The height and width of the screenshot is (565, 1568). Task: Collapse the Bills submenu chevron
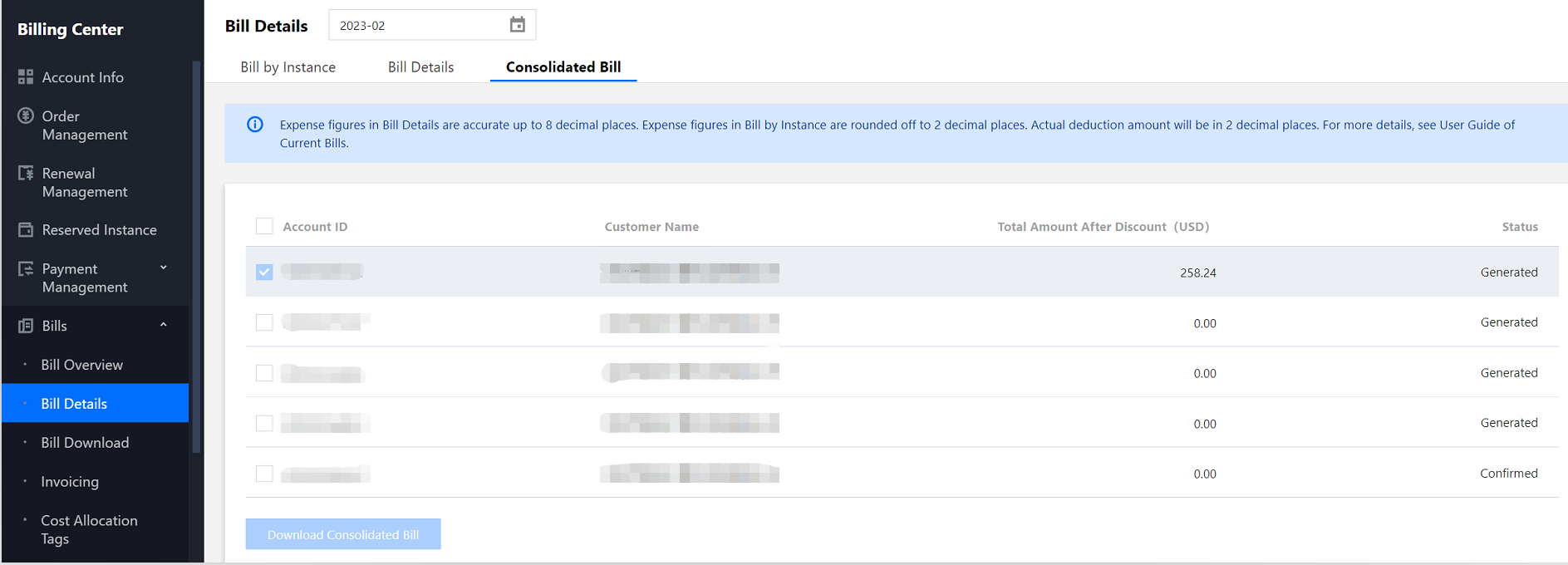click(x=164, y=325)
